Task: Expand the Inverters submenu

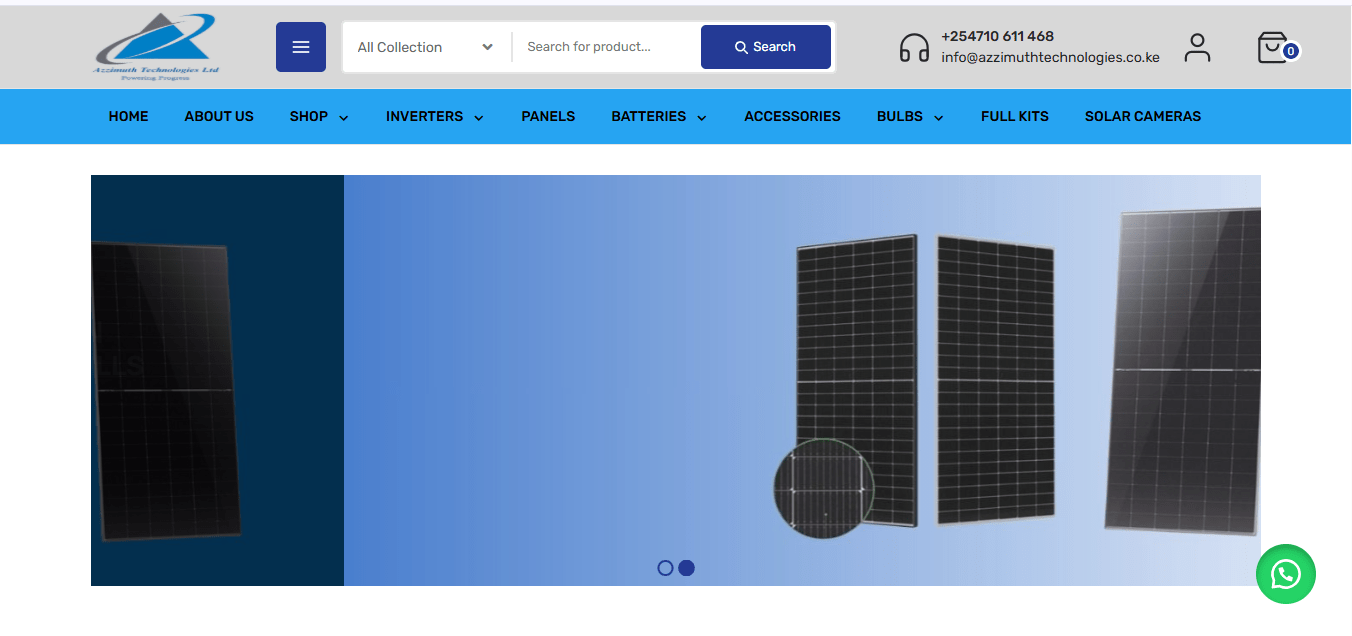Action: [x=479, y=118]
